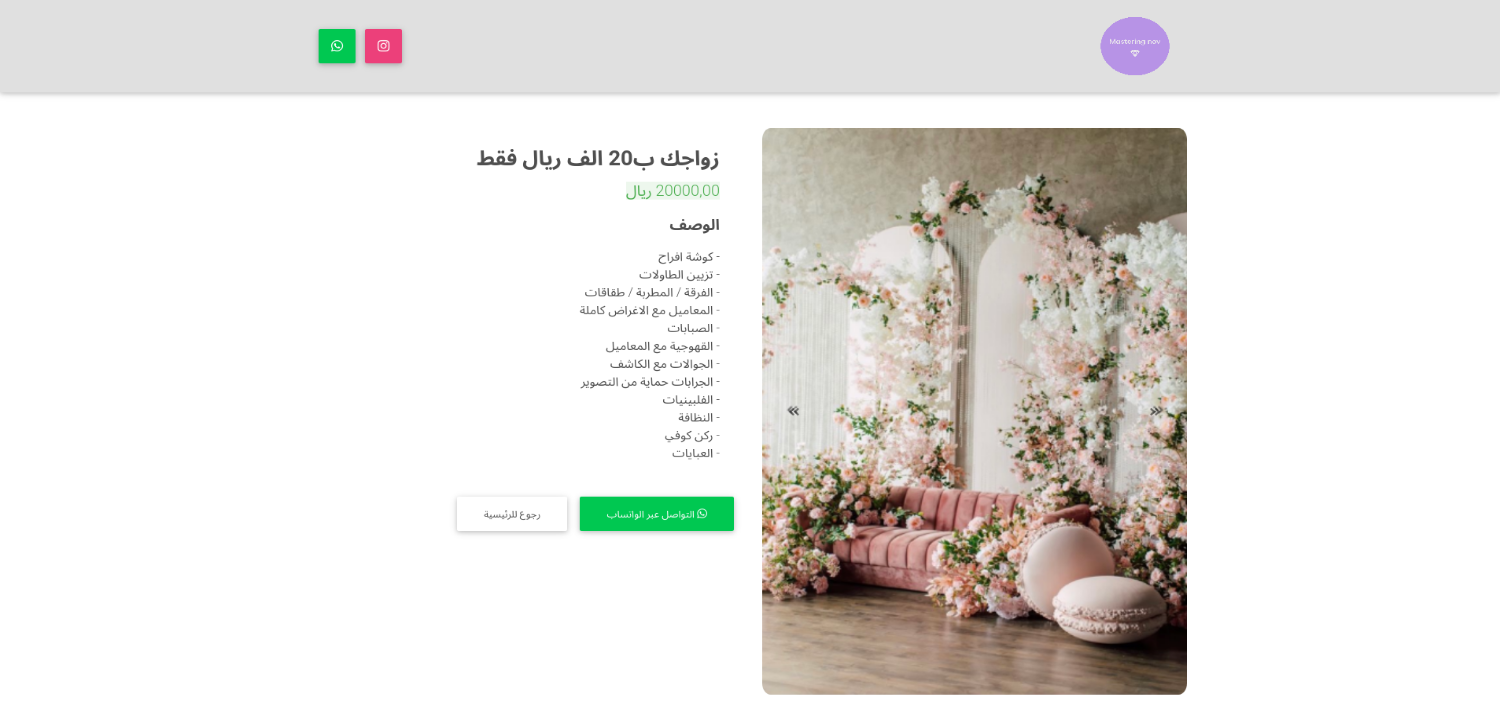Screen dimensions: 1500x720
Task: Click the line المعاميل مع الاغراض كاملة
Action: point(650,311)
